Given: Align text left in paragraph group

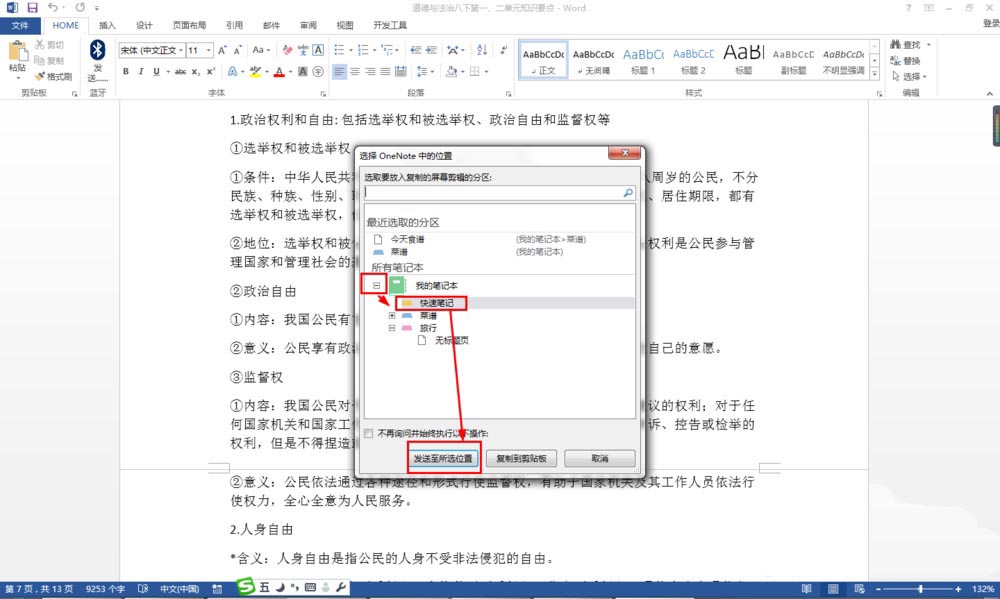Looking at the screenshot, I should click(x=339, y=71).
